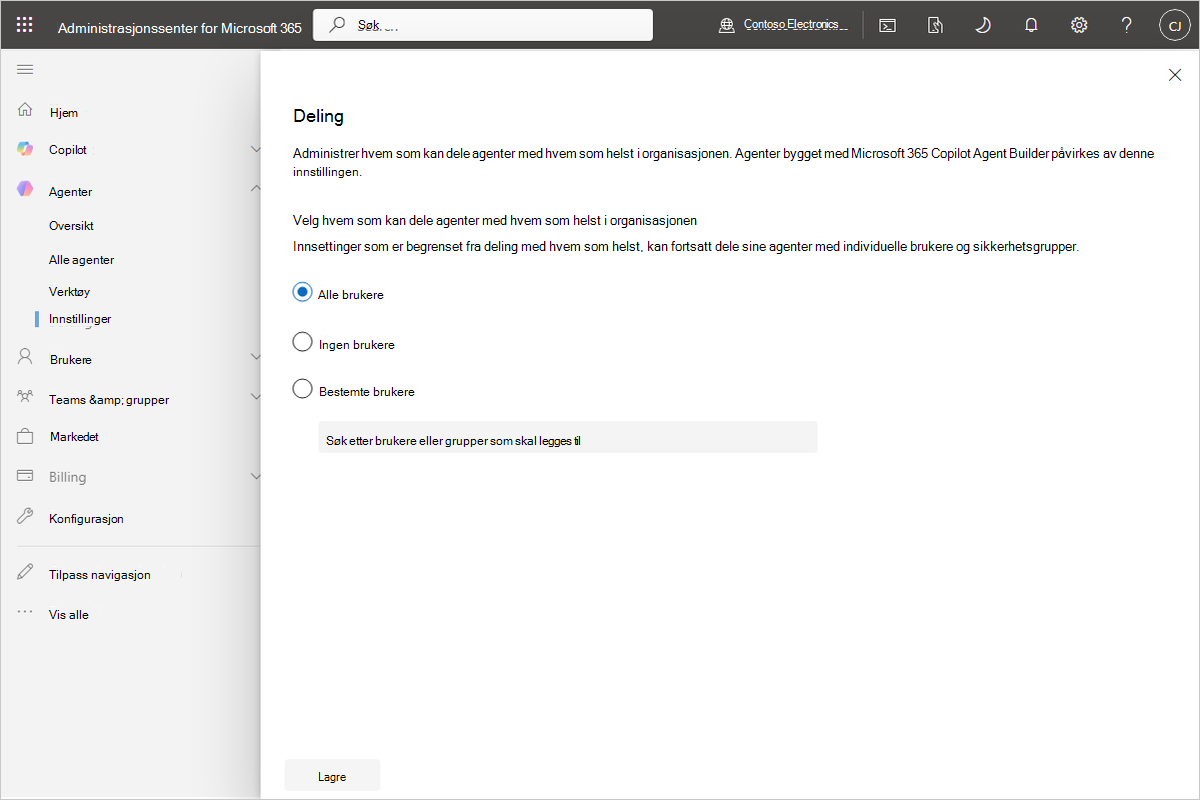Open Oversikt under Agenter
Image resolution: width=1200 pixels, height=800 pixels.
pyautogui.click(x=71, y=226)
